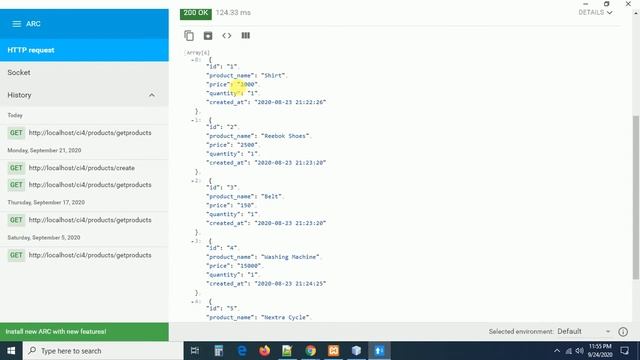640x360 pixels.
Task: Open Google Chrome from the taskbar
Action: click(x=310, y=351)
